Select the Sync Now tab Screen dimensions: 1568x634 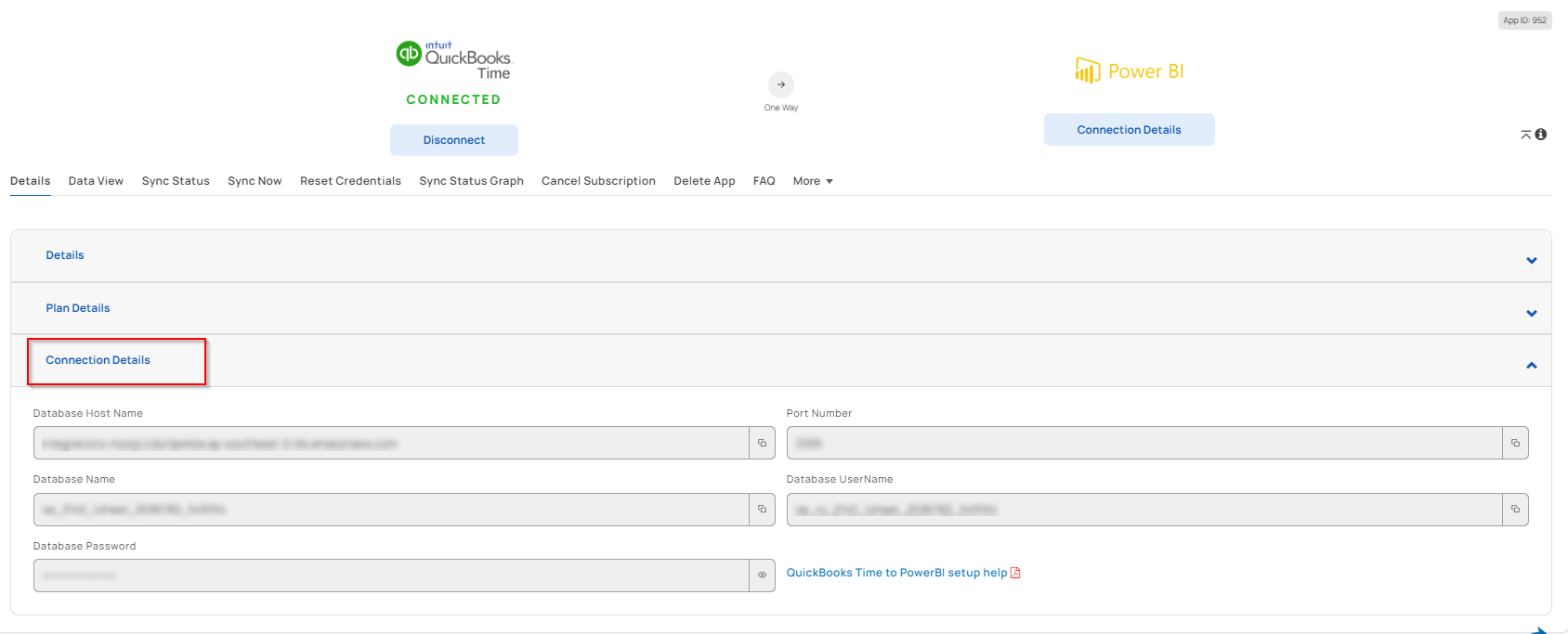255,181
